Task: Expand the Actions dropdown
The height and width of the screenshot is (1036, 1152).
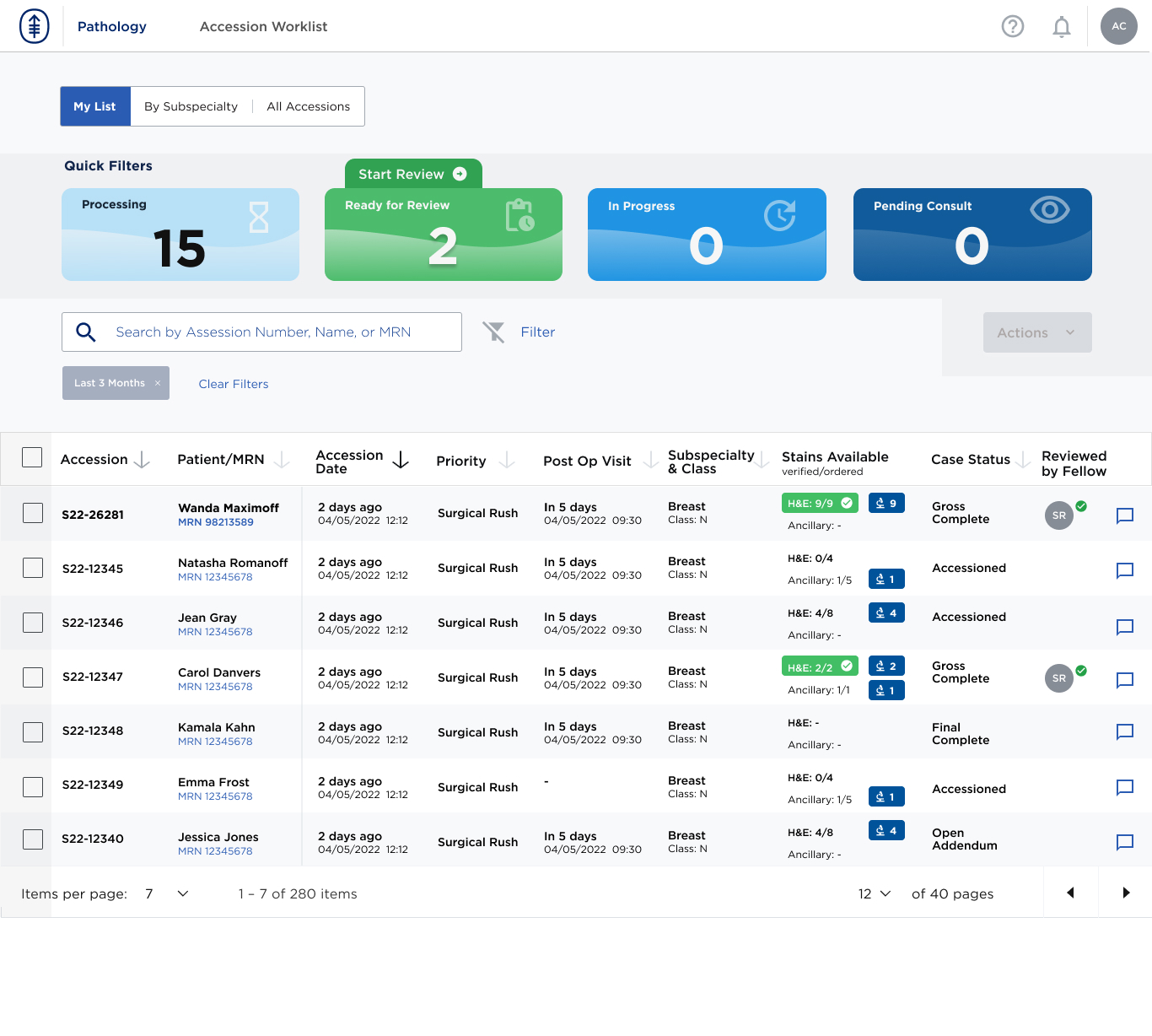Action: tap(1036, 332)
